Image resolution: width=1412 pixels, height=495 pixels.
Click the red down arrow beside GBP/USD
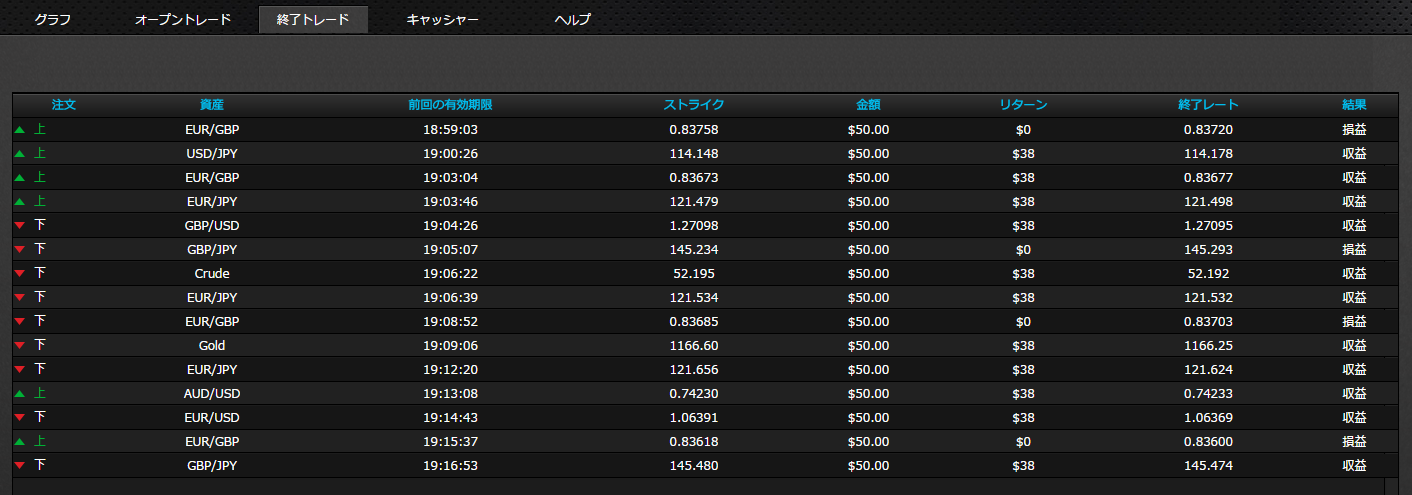click(19, 226)
